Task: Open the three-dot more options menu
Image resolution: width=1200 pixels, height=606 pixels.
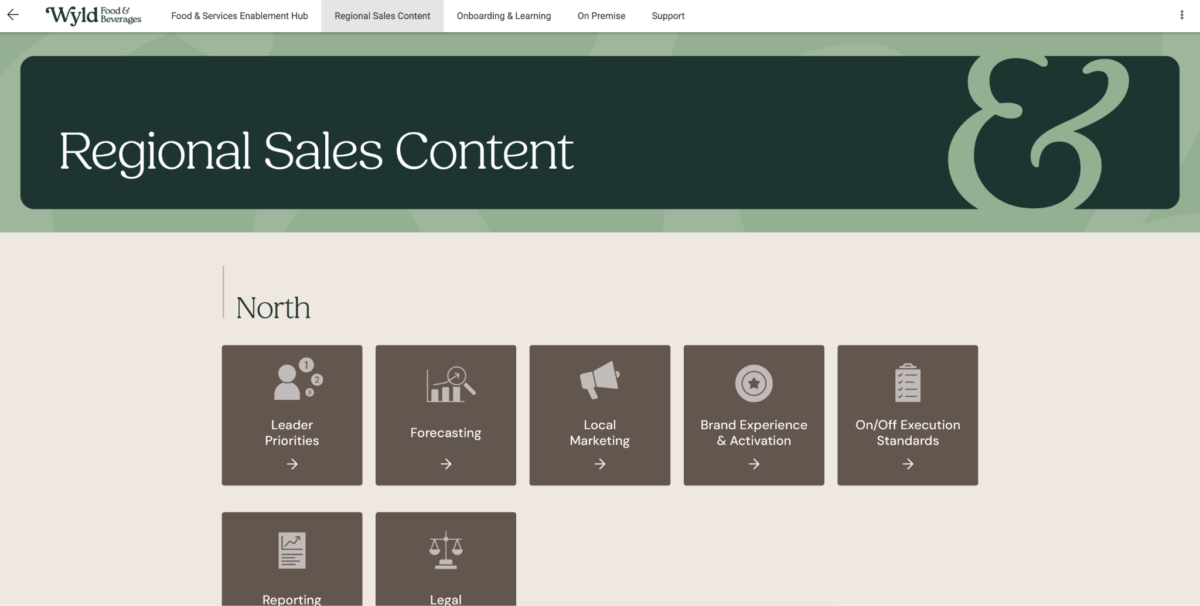Action: 1182,15
